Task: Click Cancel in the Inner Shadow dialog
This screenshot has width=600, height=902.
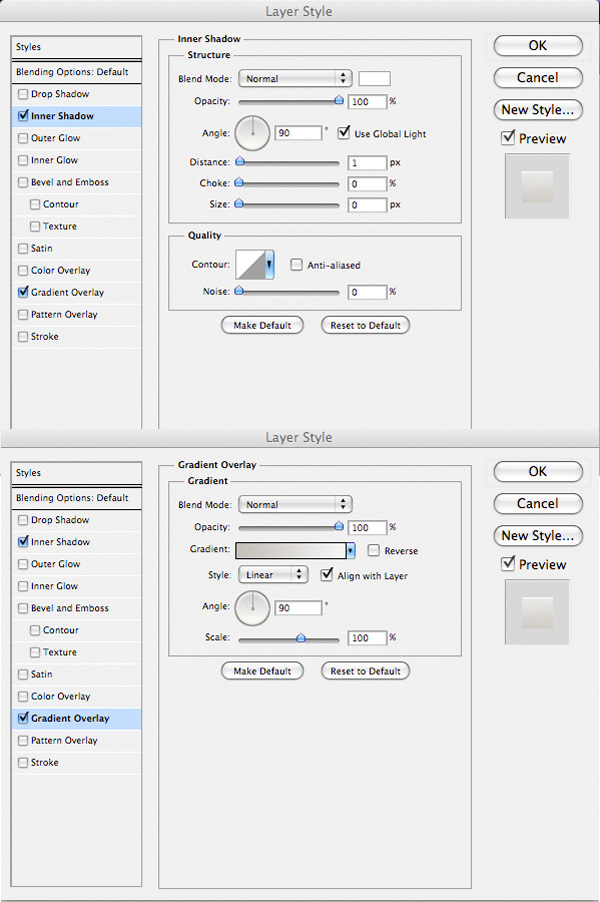Action: click(x=538, y=78)
